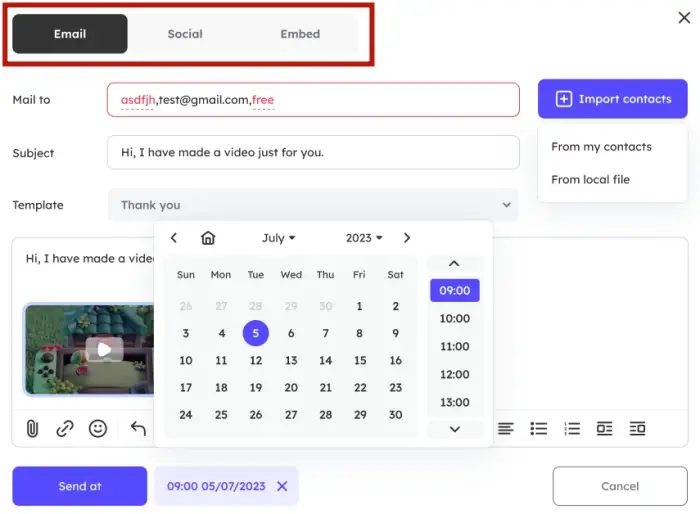The width and height of the screenshot is (700, 514).
Task: Go to next month in calendar
Action: [x=406, y=238]
